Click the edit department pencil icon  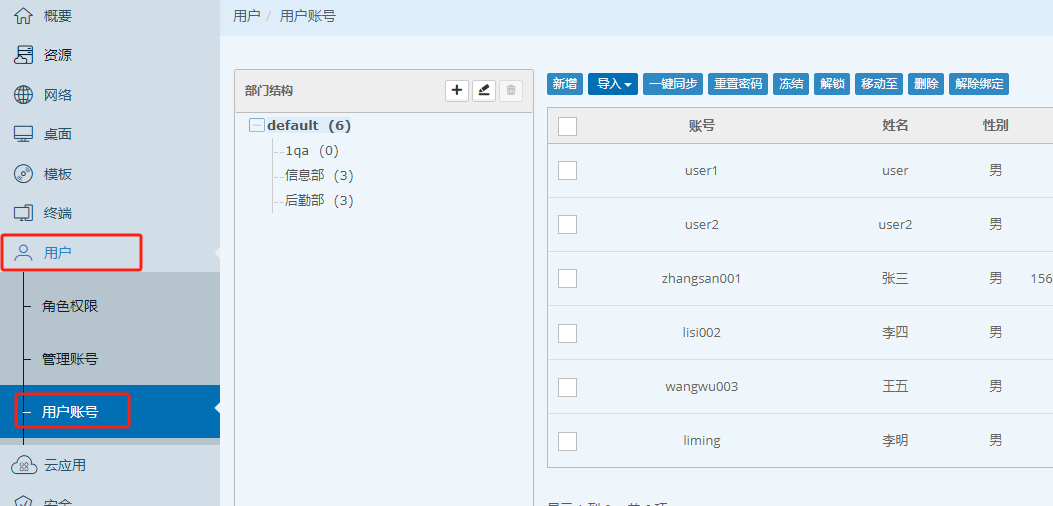coord(484,91)
